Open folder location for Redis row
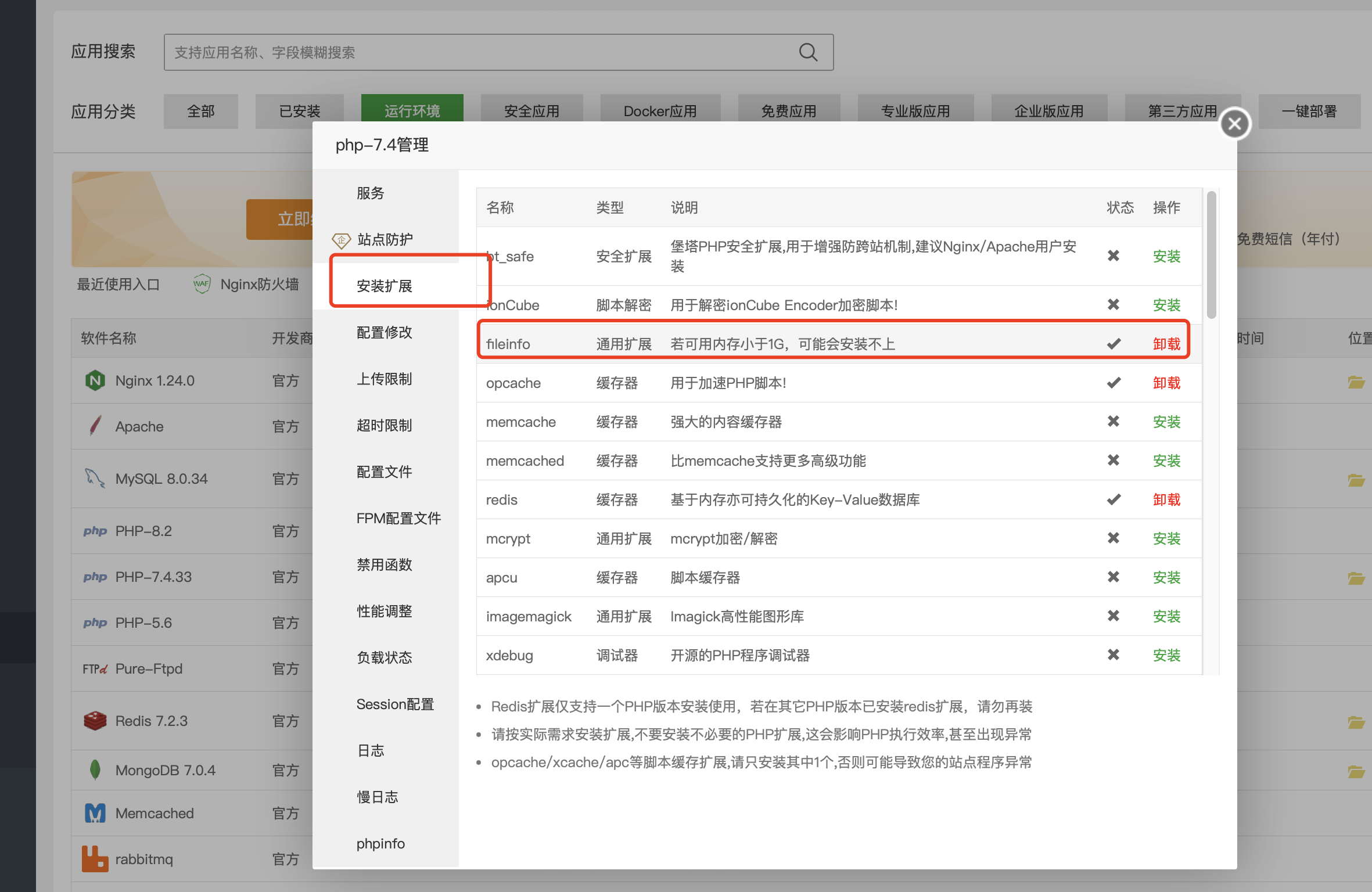This screenshot has height=892, width=1372. point(1356,722)
